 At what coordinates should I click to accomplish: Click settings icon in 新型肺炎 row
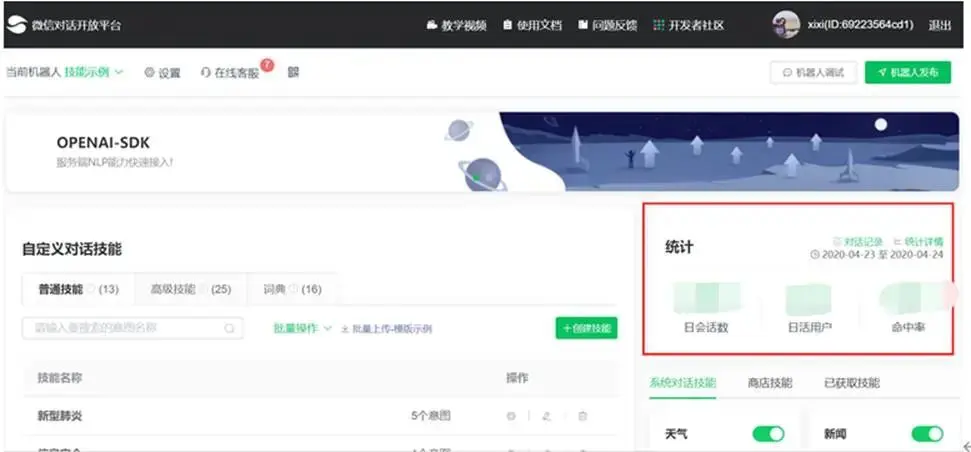(x=511, y=416)
